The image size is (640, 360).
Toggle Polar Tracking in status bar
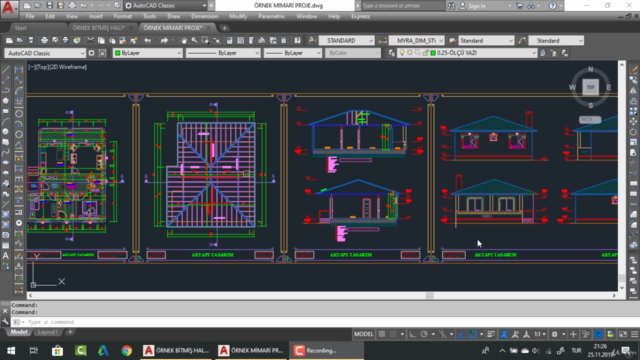click(424, 334)
